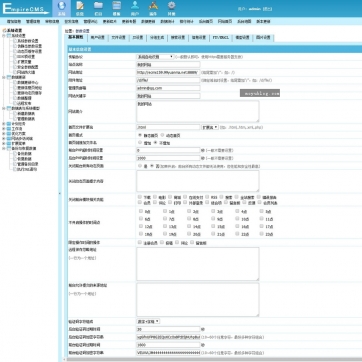Viewport: 362px width, 362px height.
Task: Click the 增加信息 shortcut link
Action: (x=14, y=21)
